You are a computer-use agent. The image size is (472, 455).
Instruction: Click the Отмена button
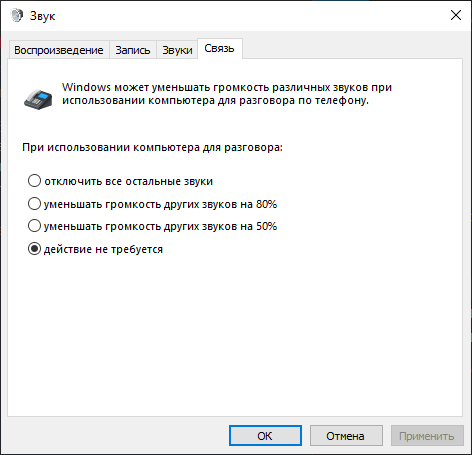[346, 436]
